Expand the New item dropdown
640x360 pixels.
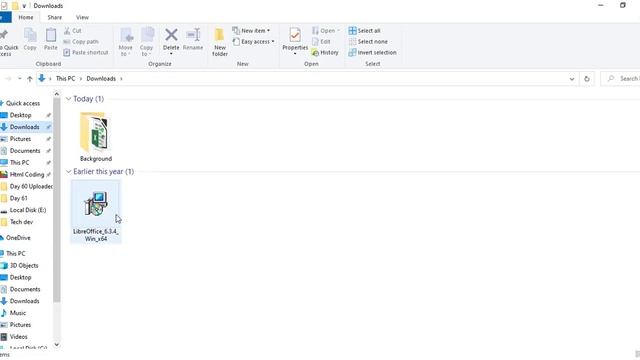pyautogui.click(x=268, y=31)
